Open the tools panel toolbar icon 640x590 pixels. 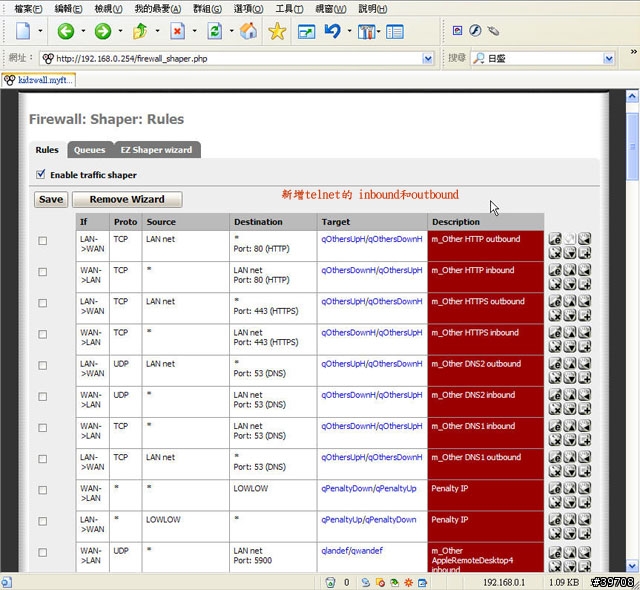point(367,31)
